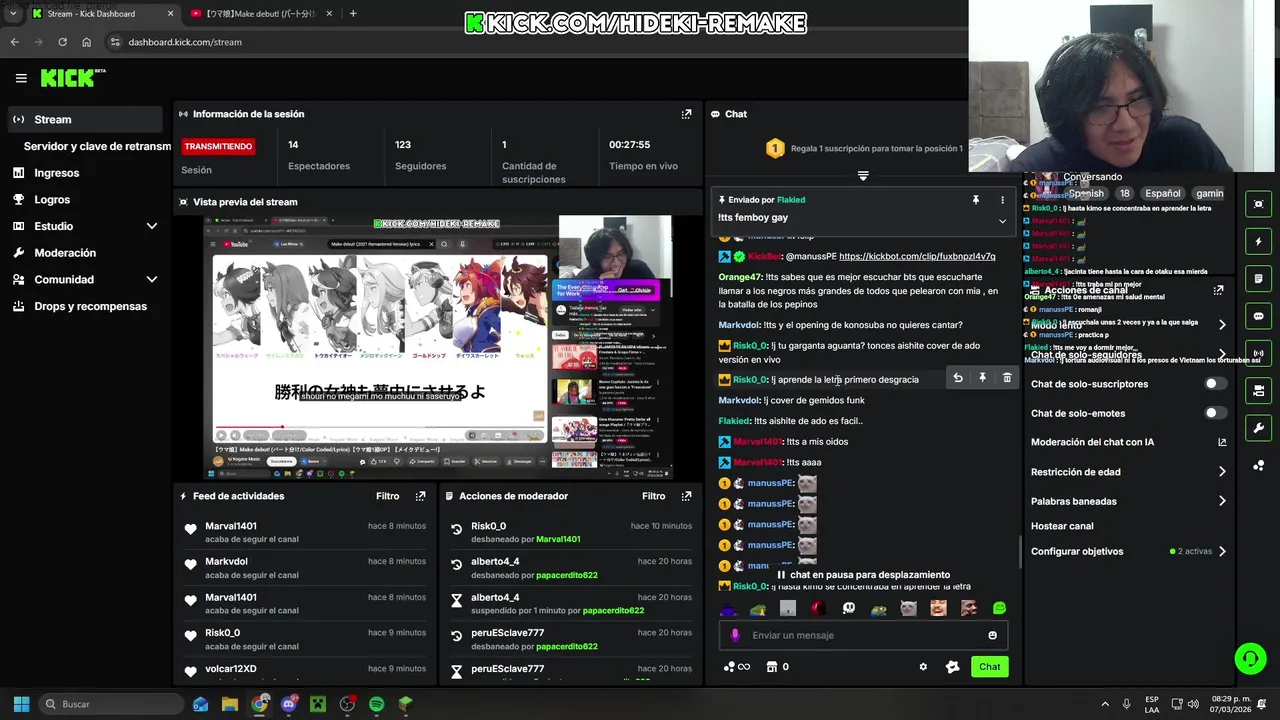Viewport: 1280px width, 720px height.
Task: Pop out the Información de la sesión panel
Action: (x=686, y=114)
